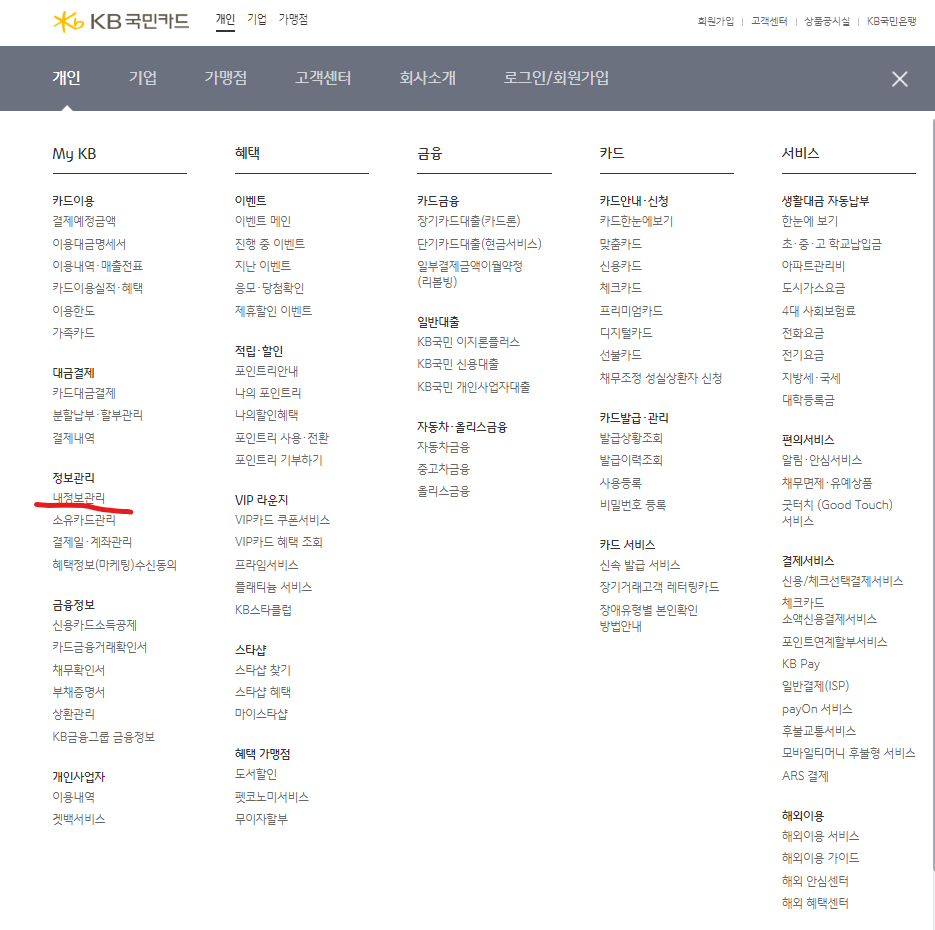Open the 고객센터 tab in the gray bar
The width and height of the screenshot is (935, 930).
tap(323, 78)
